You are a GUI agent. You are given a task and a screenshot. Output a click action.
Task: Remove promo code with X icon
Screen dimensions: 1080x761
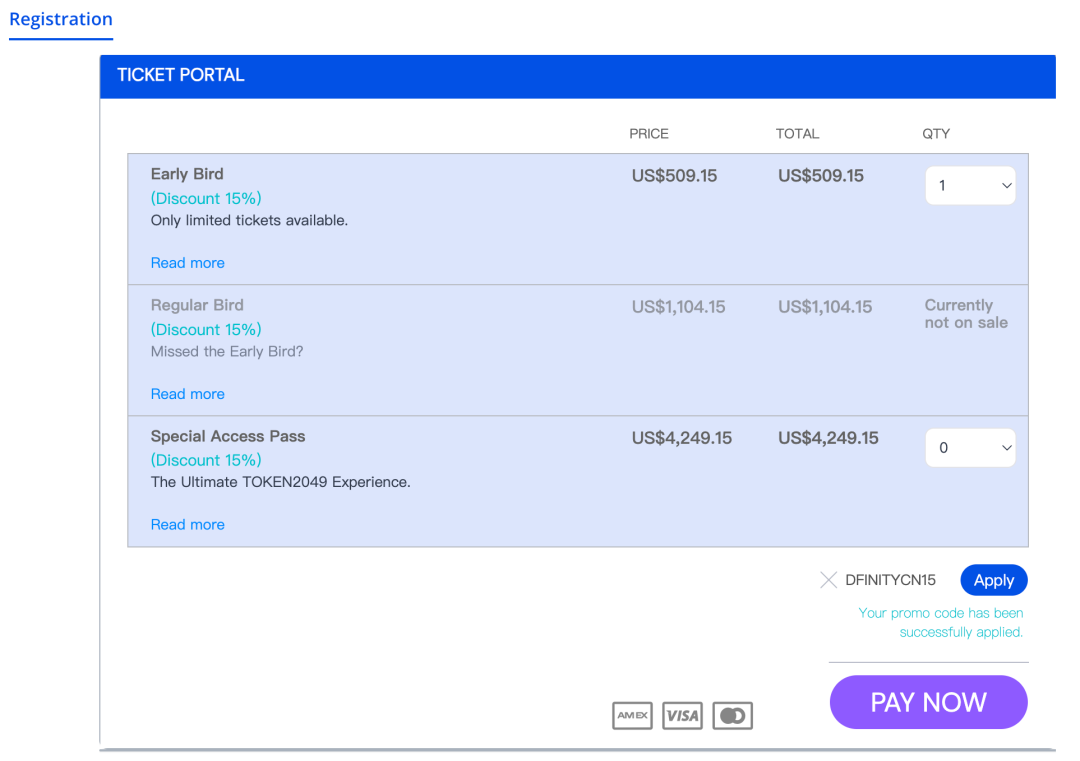point(829,580)
